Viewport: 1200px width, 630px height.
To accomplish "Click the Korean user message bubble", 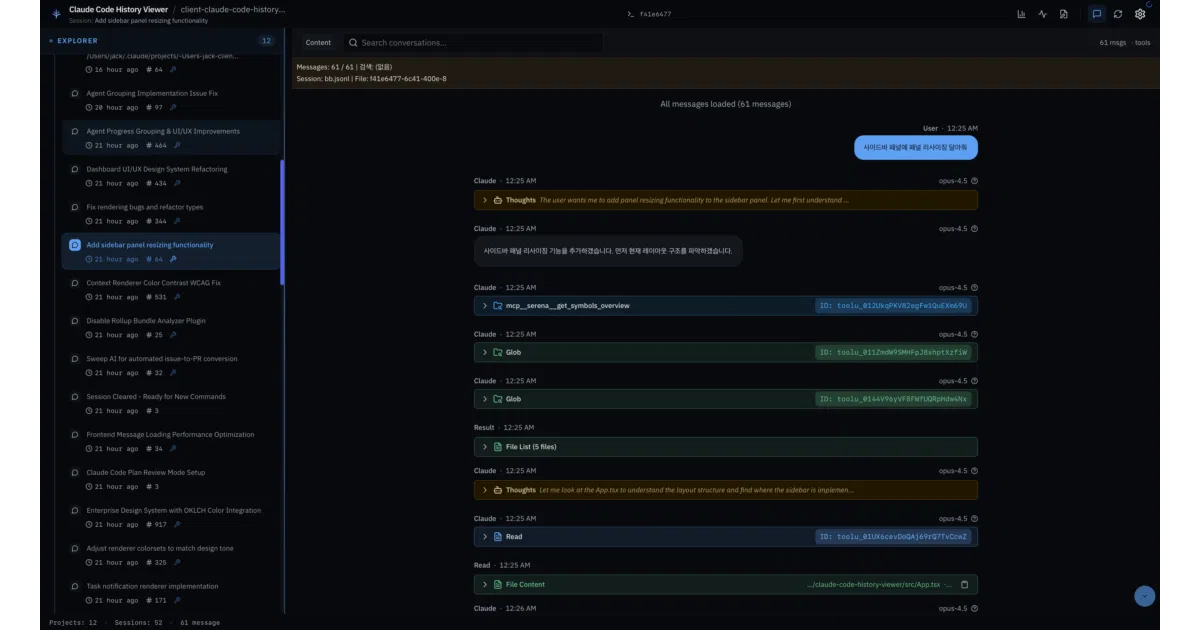I will 916,147.
